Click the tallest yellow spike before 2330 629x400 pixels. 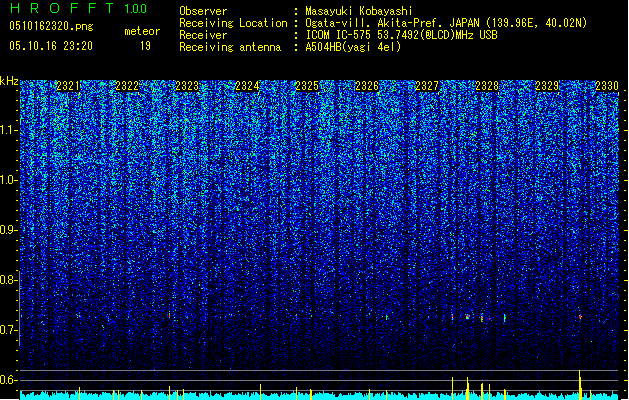click(580, 385)
